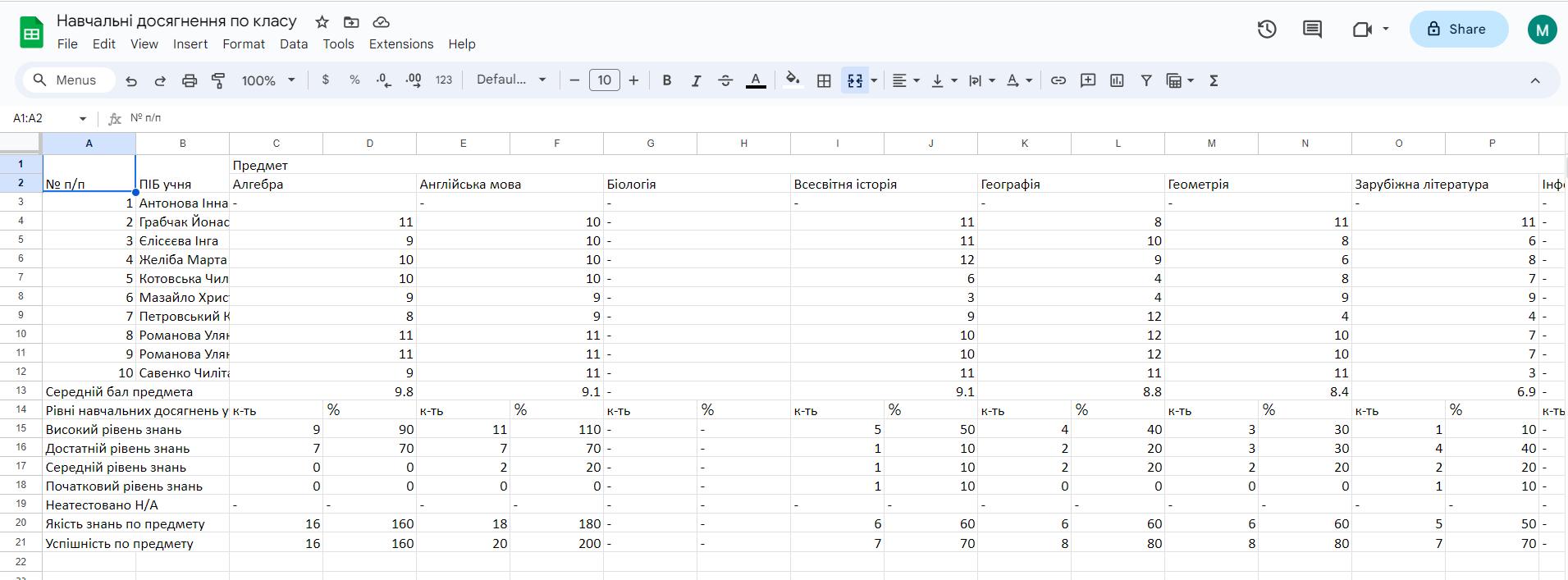Open the fill color picker
The image size is (1568, 580).
point(792,80)
